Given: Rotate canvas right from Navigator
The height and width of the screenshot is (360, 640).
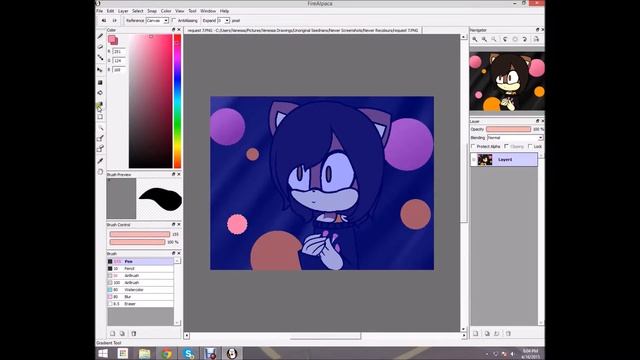Looking at the screenshot, I should pyautogui.click(x=525, y=39).
